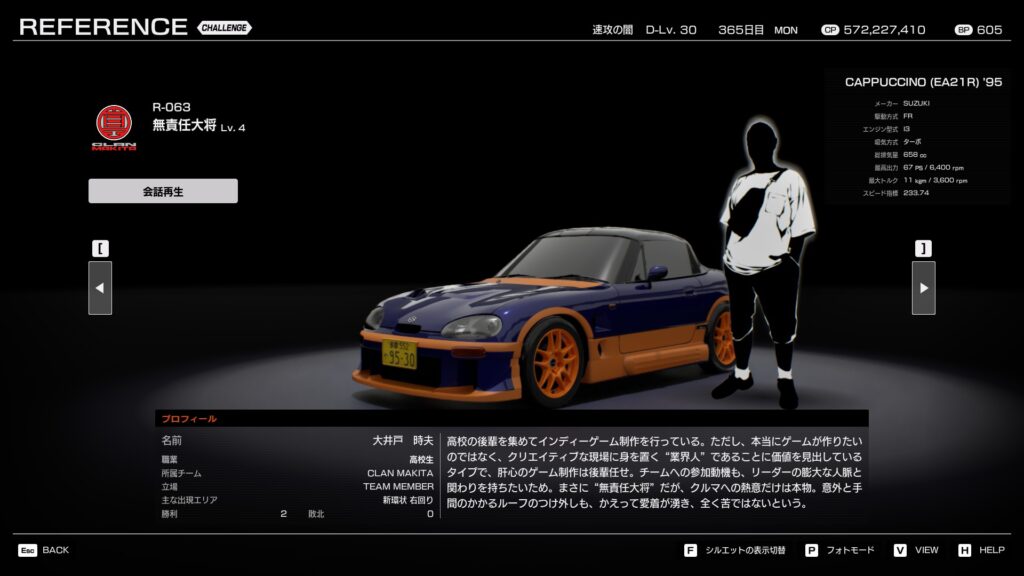This screenshot has width=1024, height=576.
Task: Click the left bracket key hint
Action: click(x=100, y=248)
